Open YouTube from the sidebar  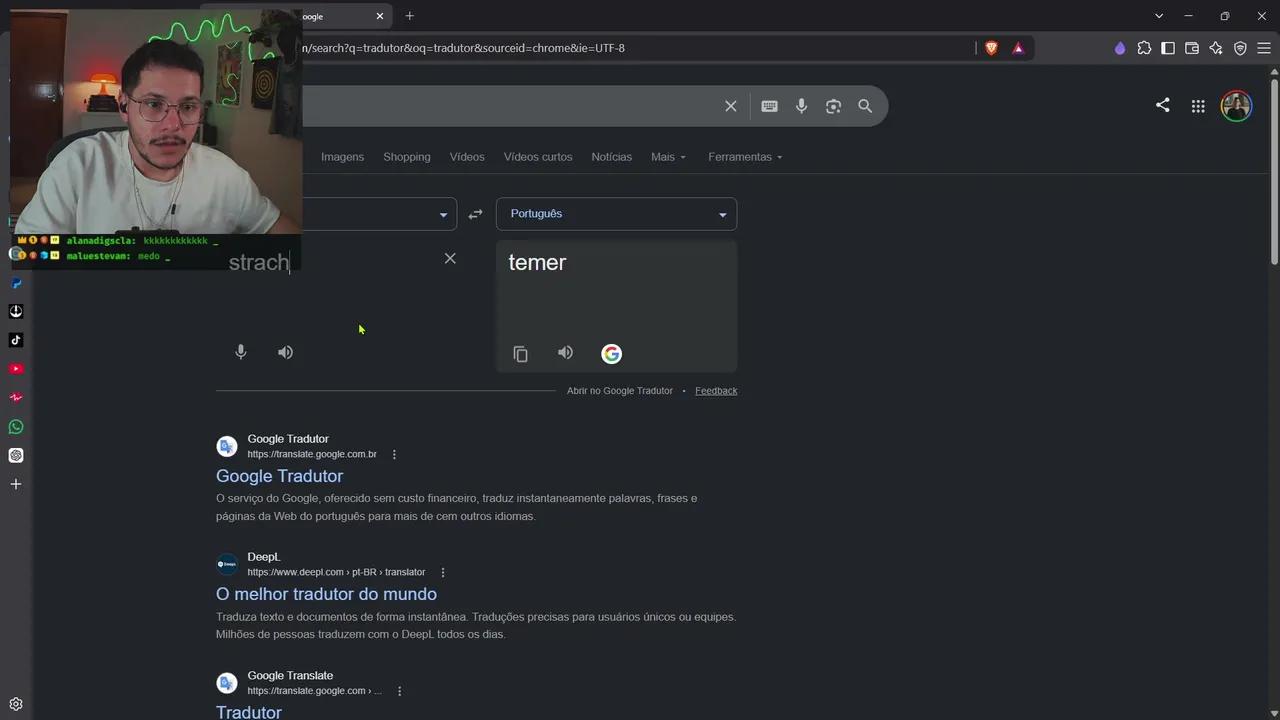[16, 369]
